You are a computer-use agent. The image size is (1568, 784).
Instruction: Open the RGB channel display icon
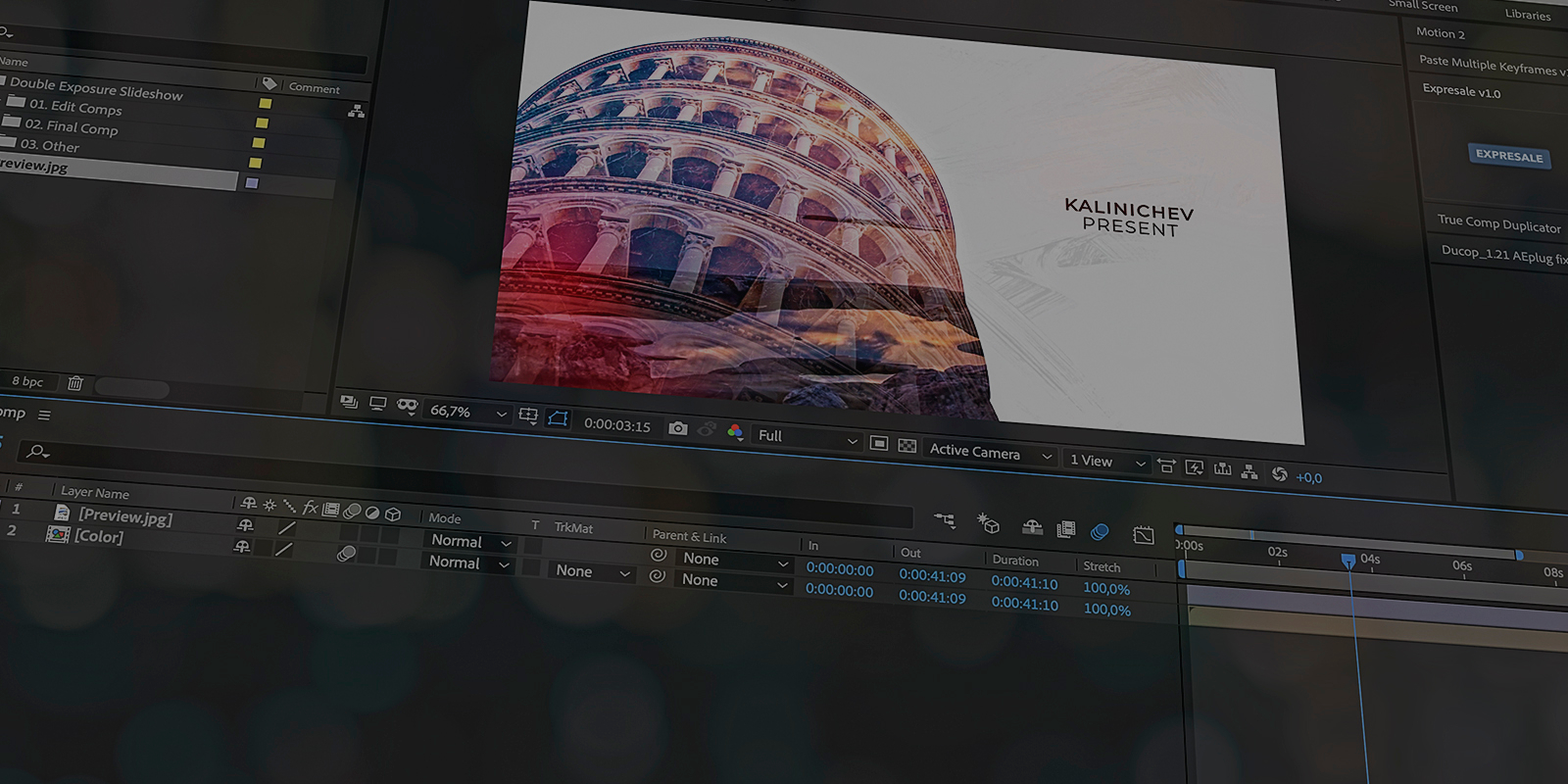coord(735,432)
